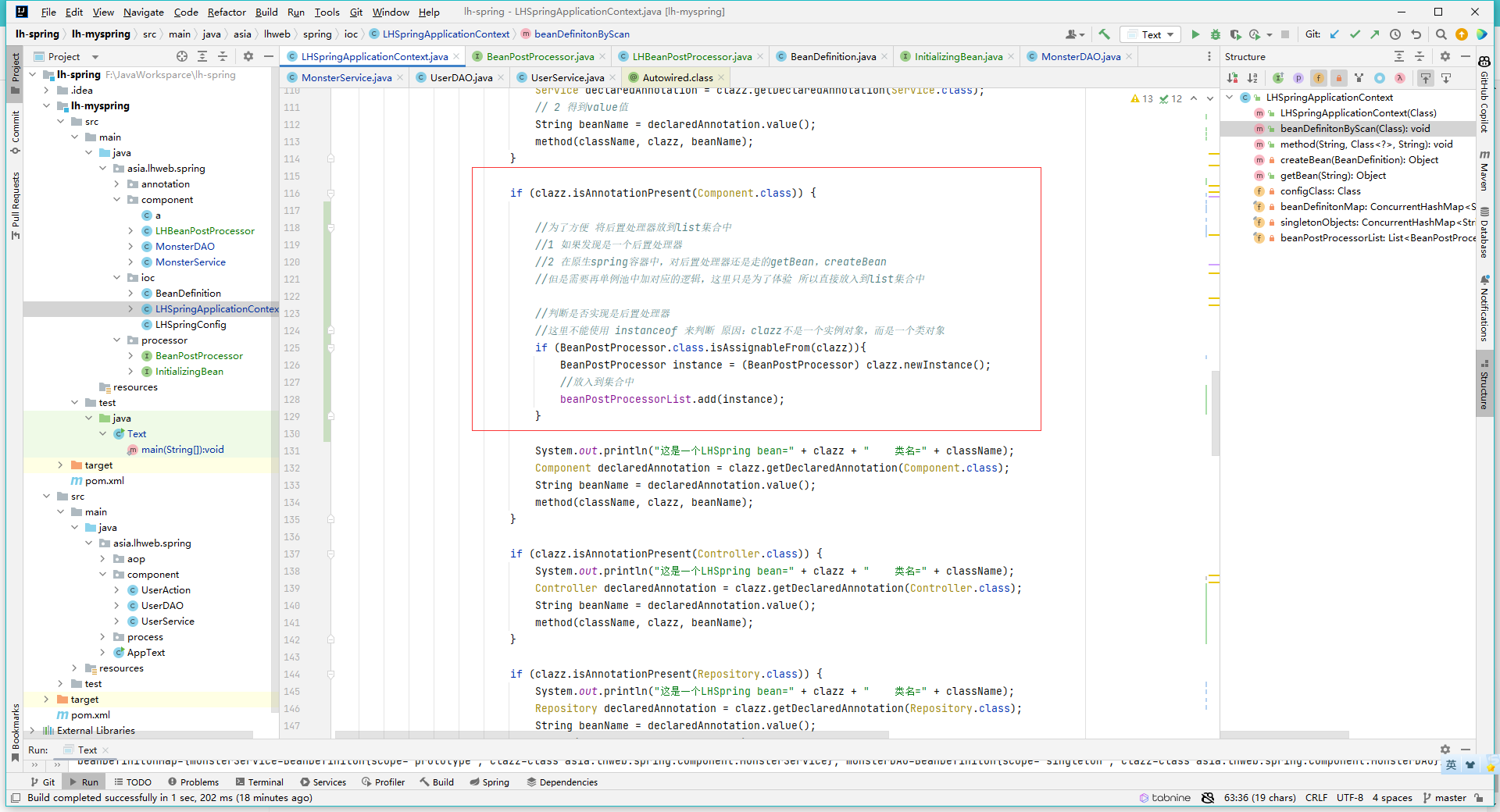Open the Text run configuration dropdown

click(x=1151, y=34)
